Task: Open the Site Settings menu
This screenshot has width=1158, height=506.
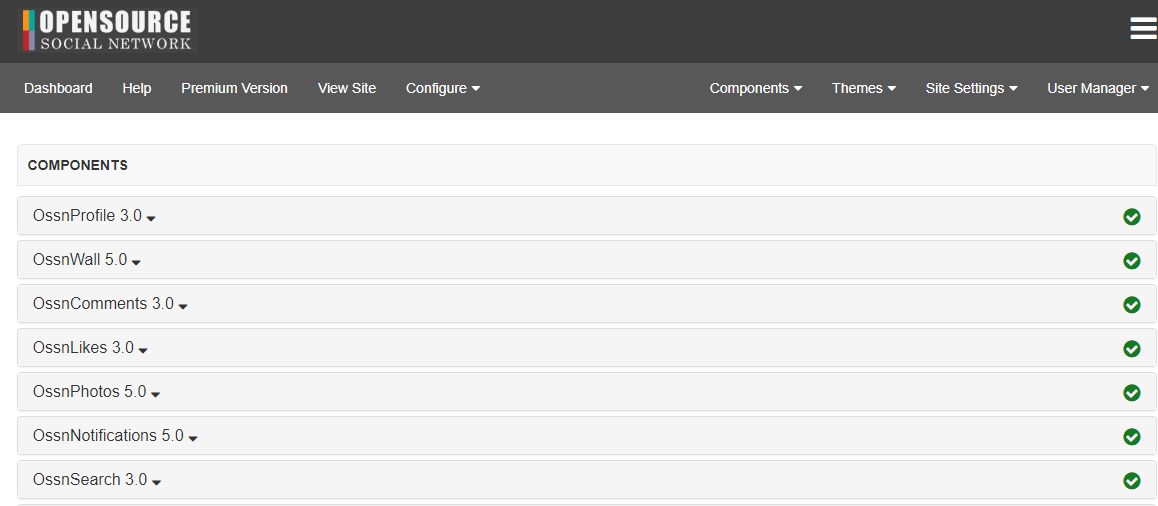Action: (972, 88)
